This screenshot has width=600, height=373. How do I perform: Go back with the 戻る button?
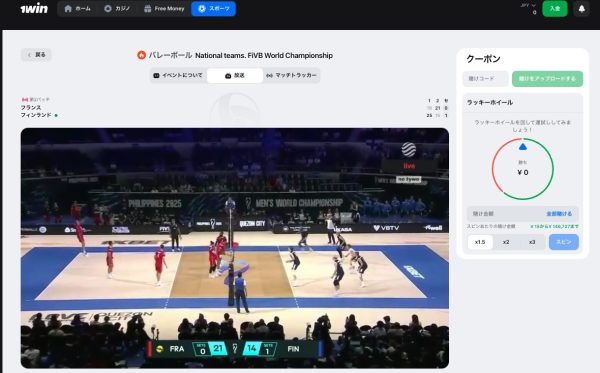(x=36, y=55)
